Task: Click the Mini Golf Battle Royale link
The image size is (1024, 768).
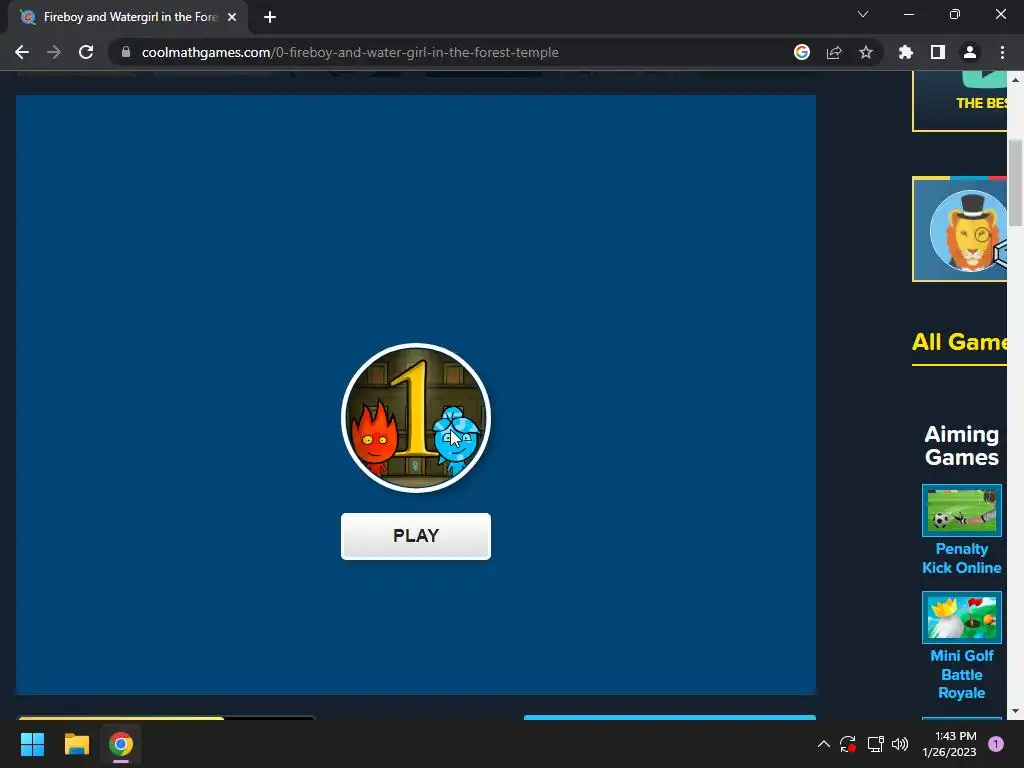Action: click(961, 674)
